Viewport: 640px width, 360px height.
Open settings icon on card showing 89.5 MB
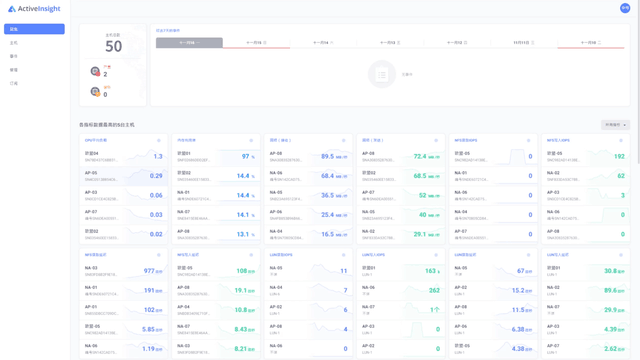click(x=344, y=140)
